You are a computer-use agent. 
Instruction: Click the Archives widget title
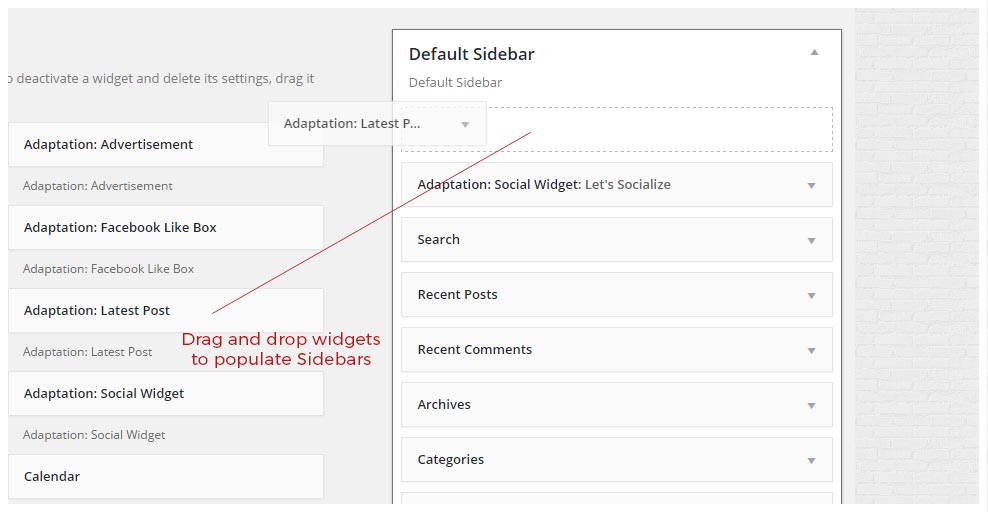coord(444,405)
